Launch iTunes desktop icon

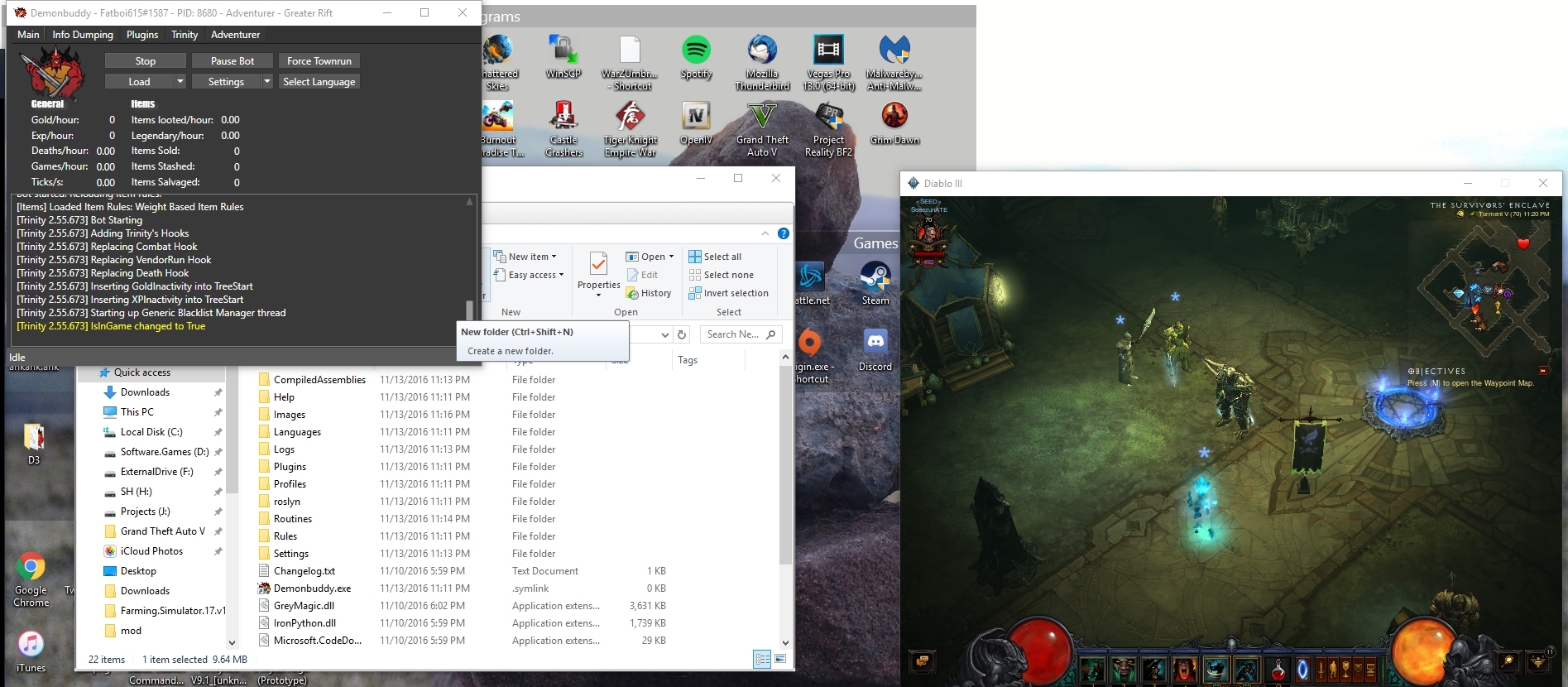click(31, 652)
